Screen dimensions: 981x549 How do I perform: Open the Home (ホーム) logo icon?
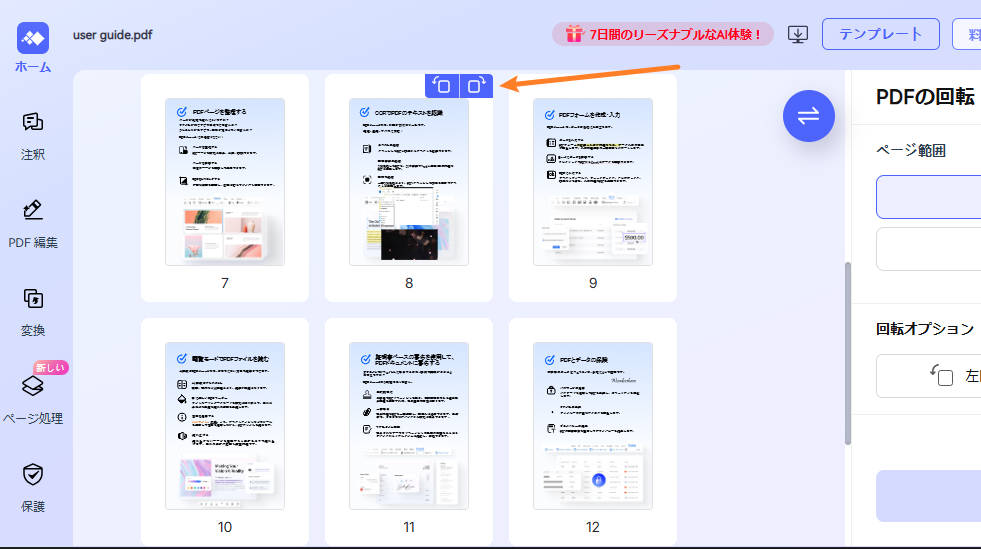(33, 38)
